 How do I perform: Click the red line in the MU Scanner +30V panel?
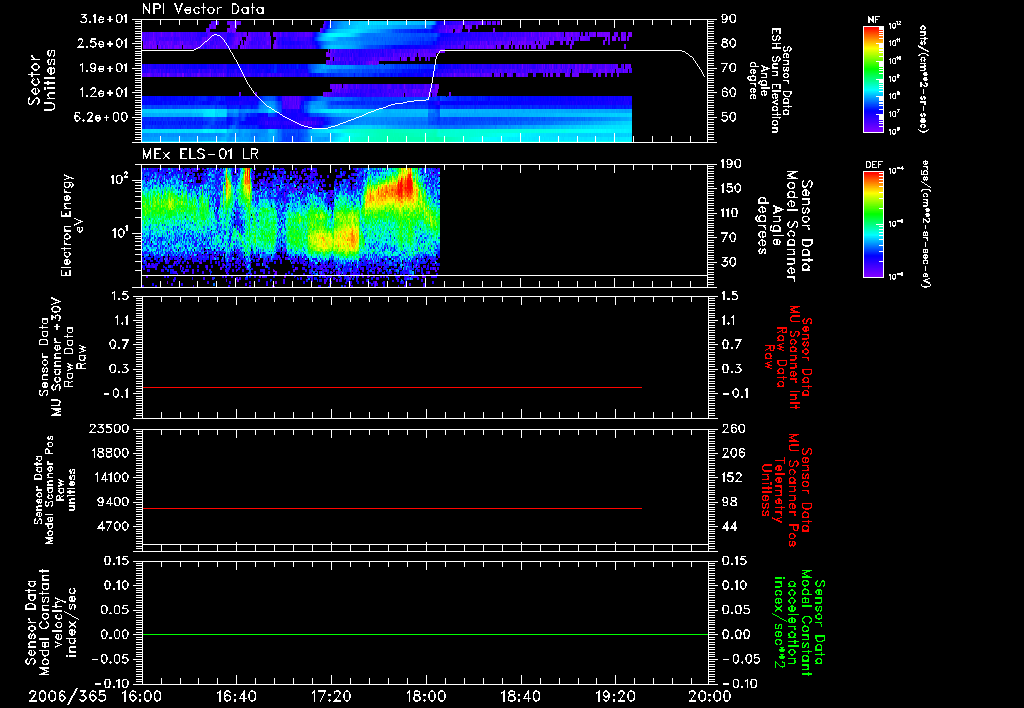(x=392, y=387)
